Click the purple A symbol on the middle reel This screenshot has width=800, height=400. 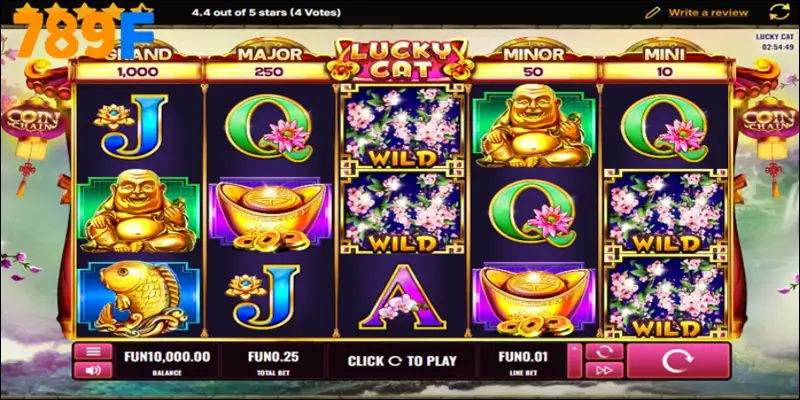tap(402, 297)
